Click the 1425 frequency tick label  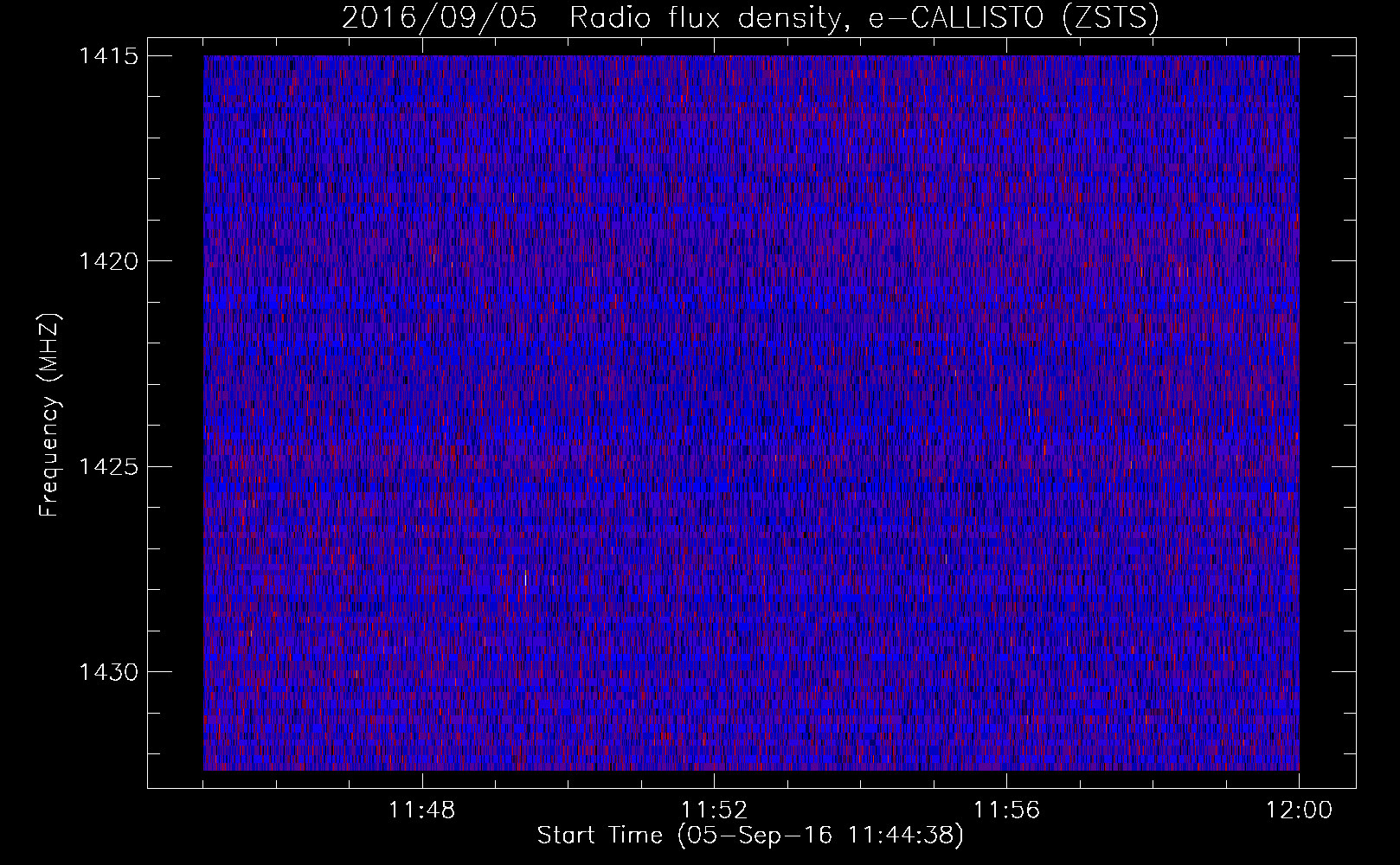tap(108, 467)
